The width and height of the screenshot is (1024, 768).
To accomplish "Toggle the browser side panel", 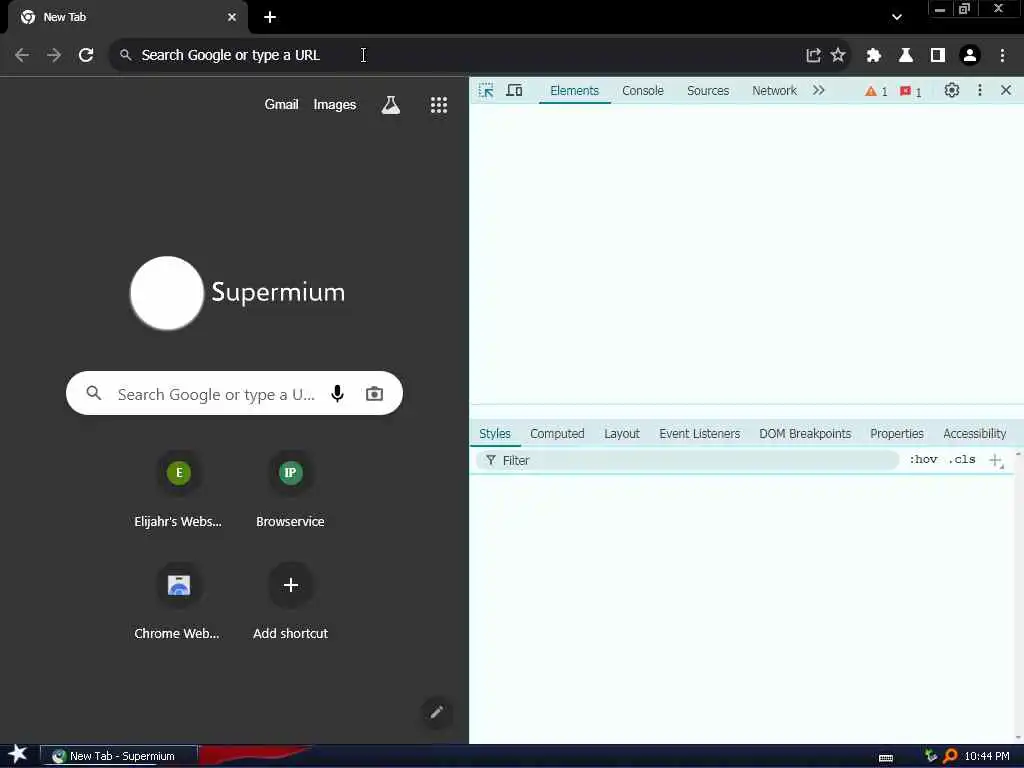I will click(x=938, y=56).
